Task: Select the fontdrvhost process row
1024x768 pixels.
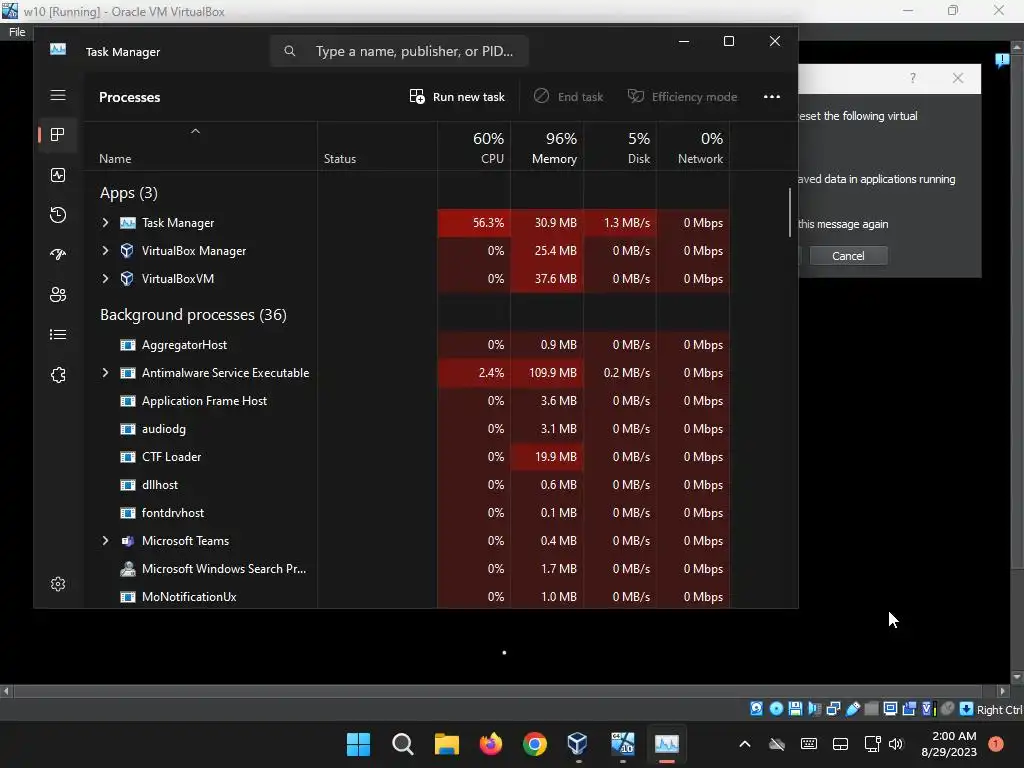Action: coord(405,513)
